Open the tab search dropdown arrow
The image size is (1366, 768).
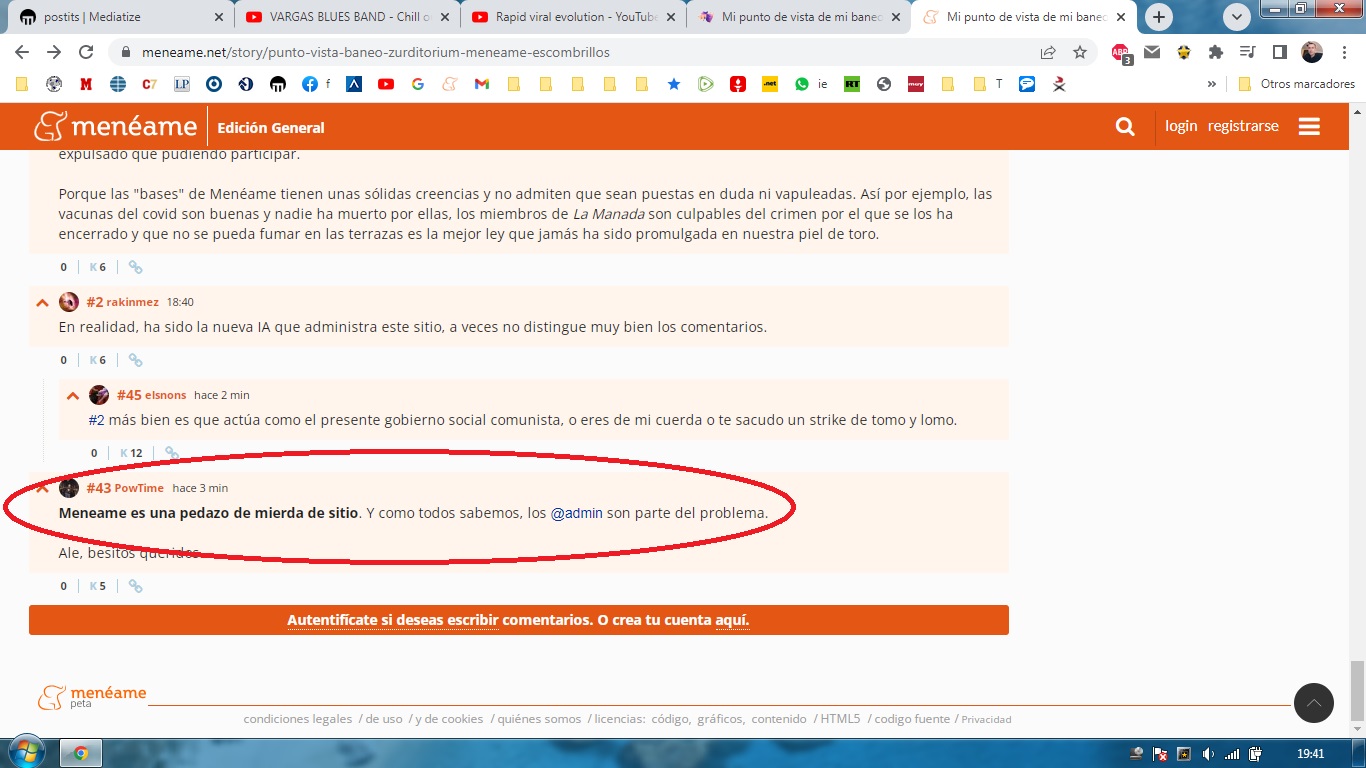(x=1238, y=16)
